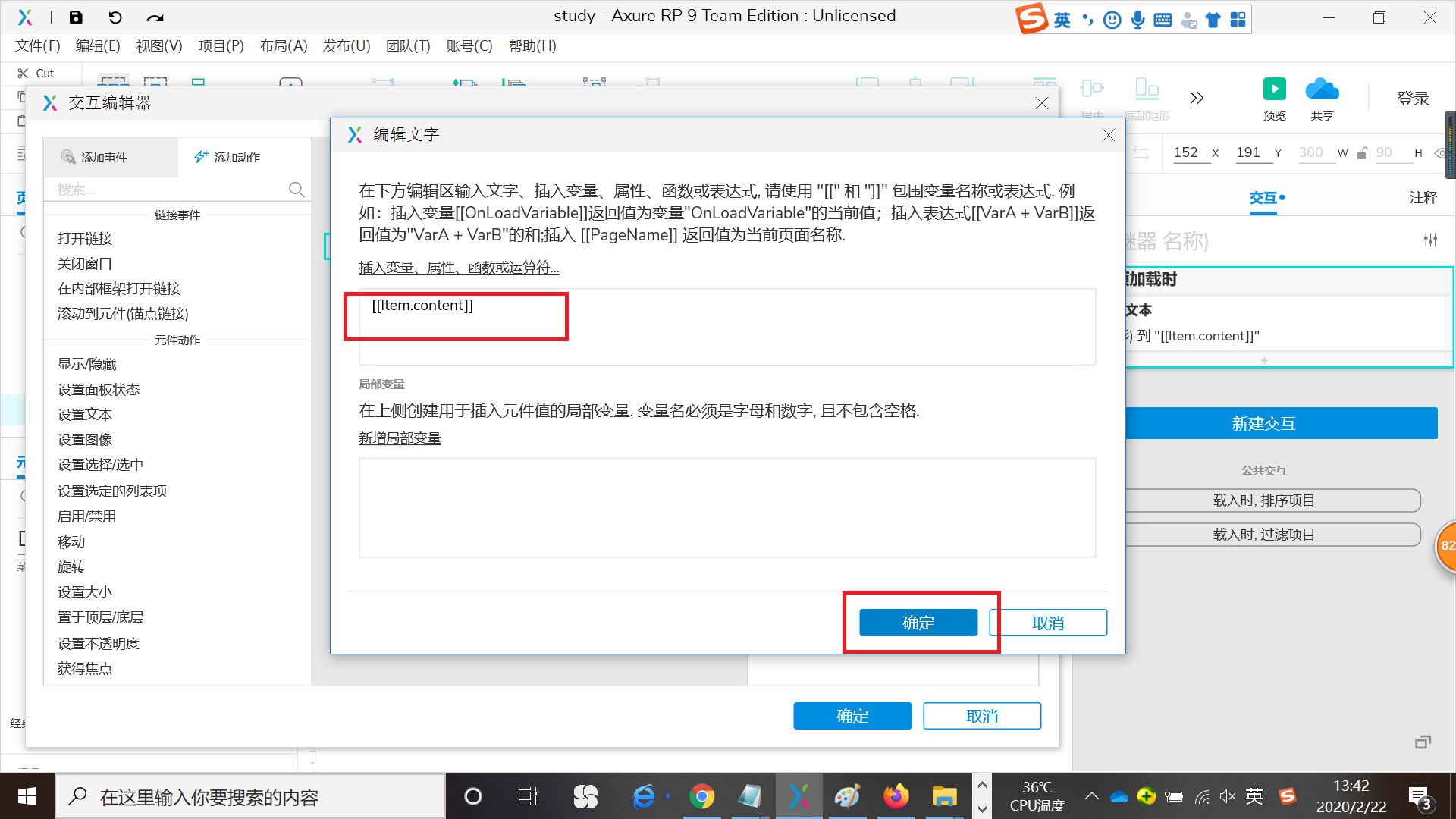Open the 发布(U) menu

(x=347, y=46)
